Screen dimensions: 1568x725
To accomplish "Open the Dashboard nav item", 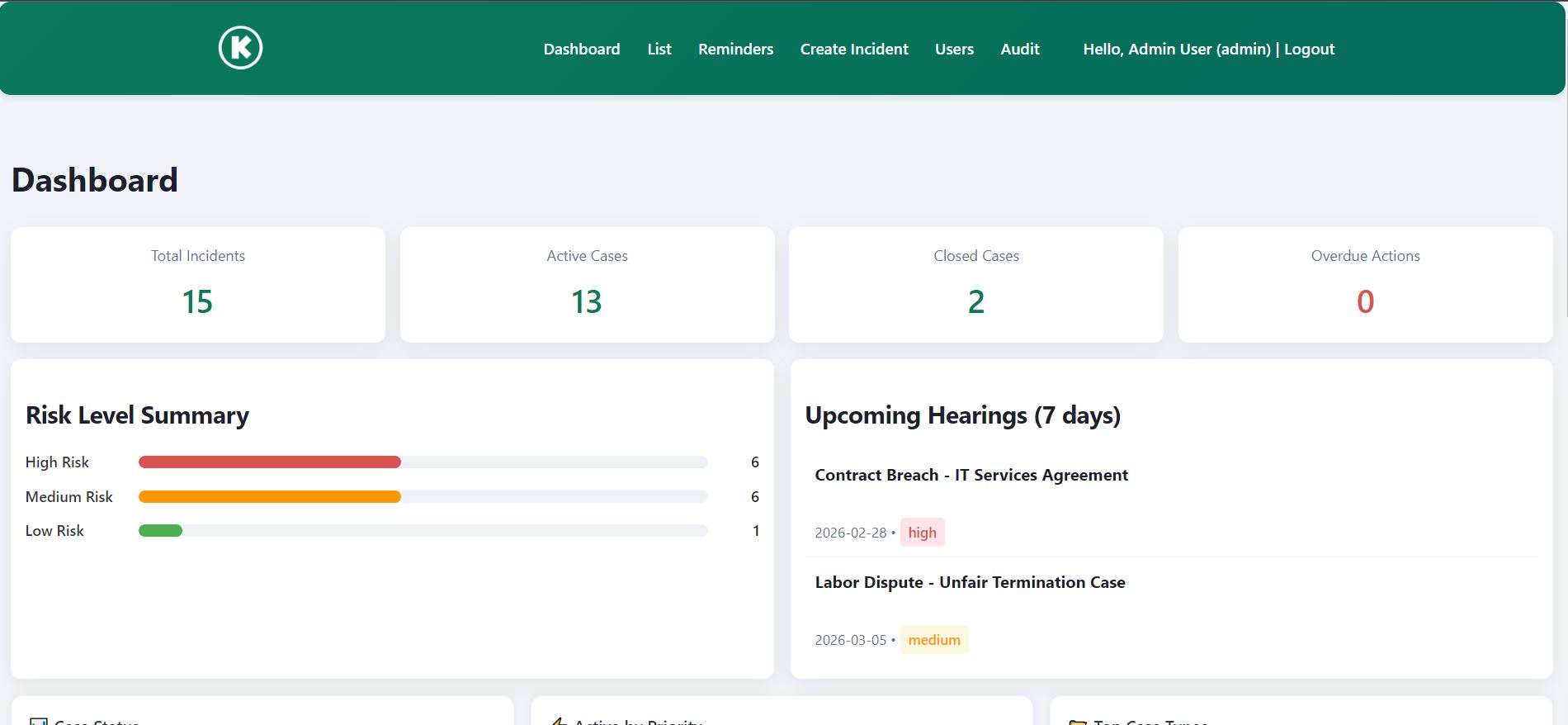I will (x=581, y=50).
